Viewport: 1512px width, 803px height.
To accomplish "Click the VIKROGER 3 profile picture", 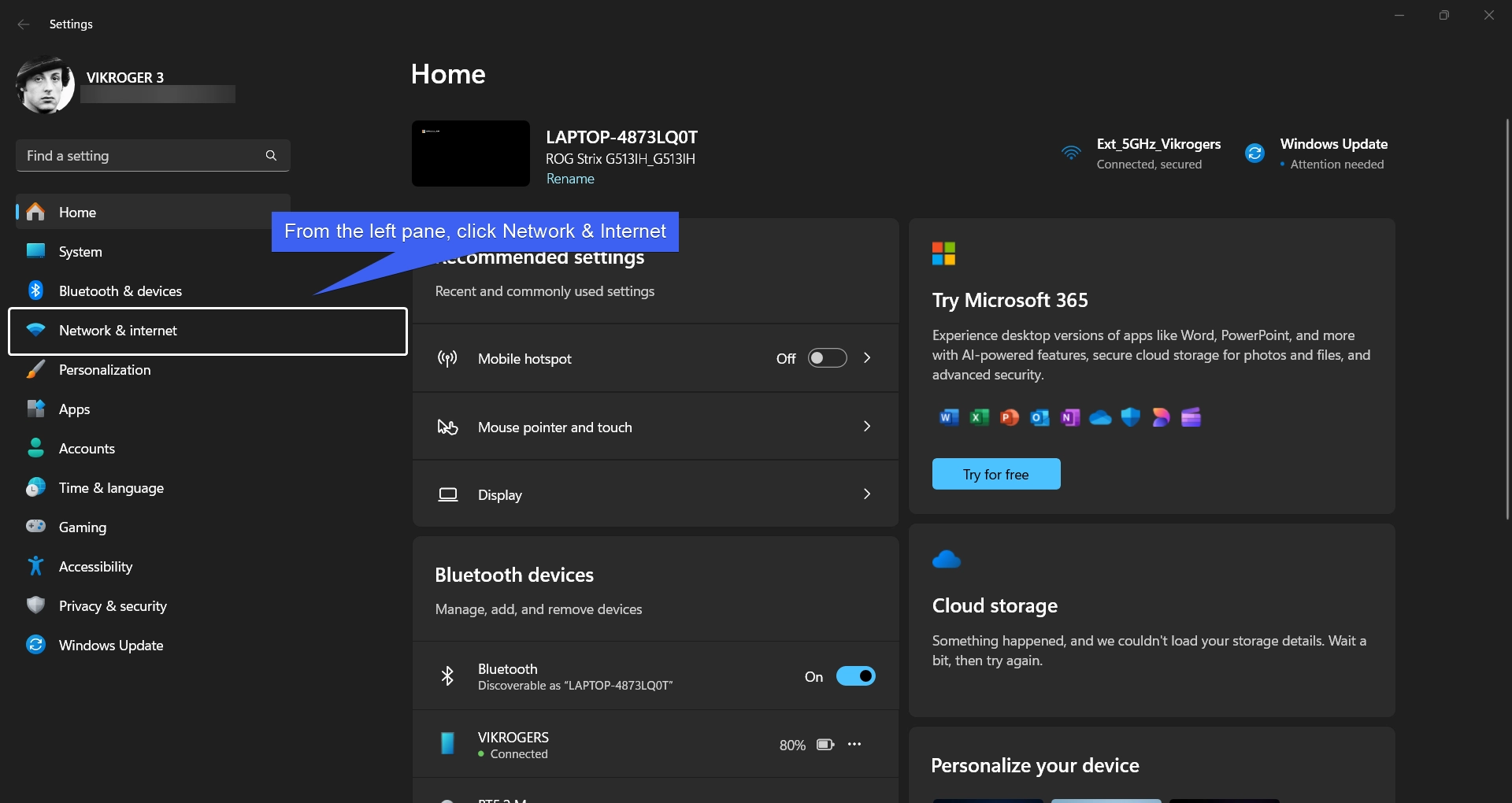I will (45, 85).
